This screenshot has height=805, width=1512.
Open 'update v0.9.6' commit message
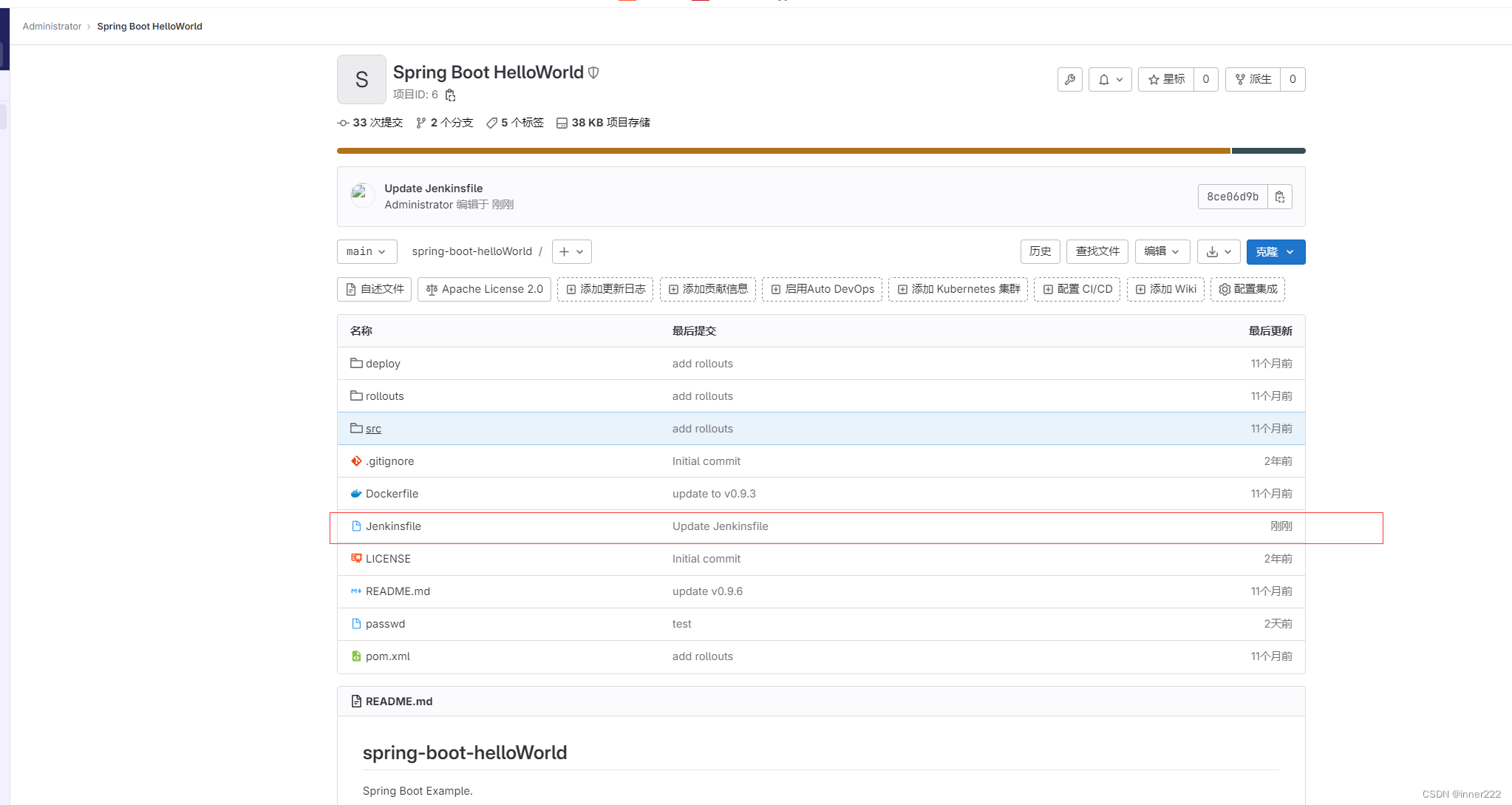point(707,591)
